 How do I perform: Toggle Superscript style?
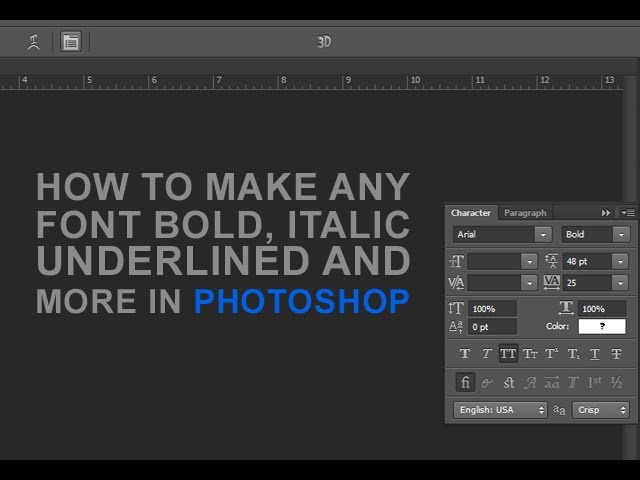click(x=551, y=353)
